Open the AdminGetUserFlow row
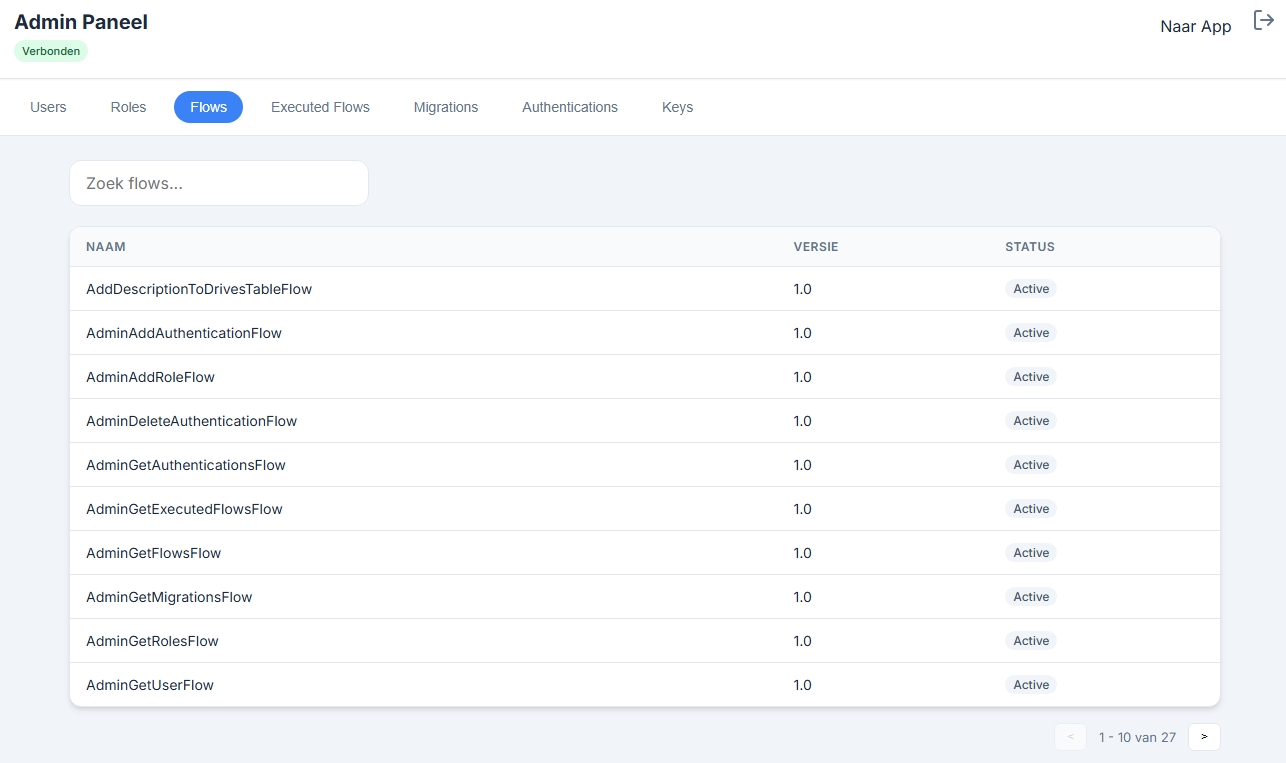This screenshot has height=763, width=1286. pos(150,685)
